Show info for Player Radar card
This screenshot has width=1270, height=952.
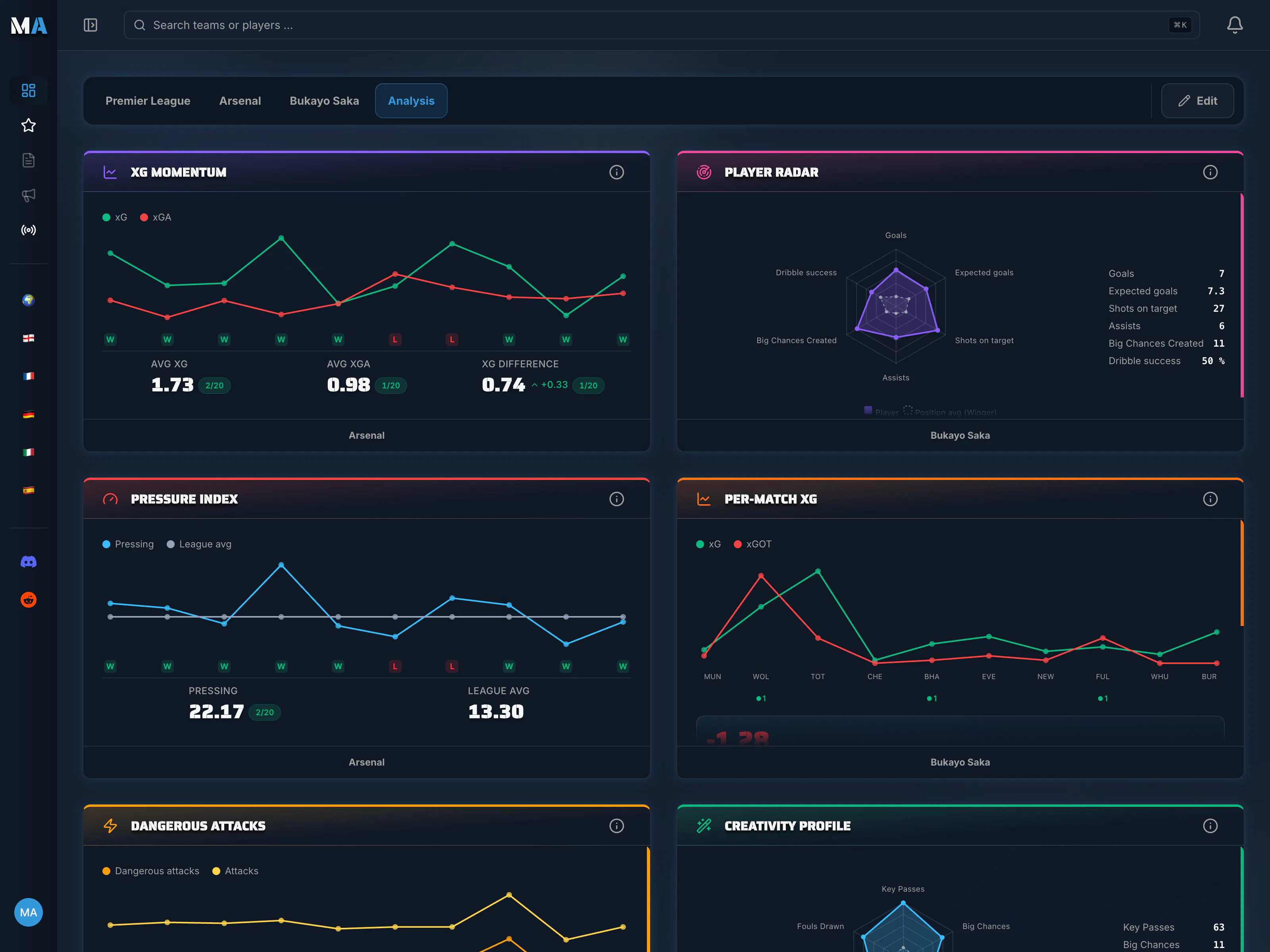[x=1210, y=172]
